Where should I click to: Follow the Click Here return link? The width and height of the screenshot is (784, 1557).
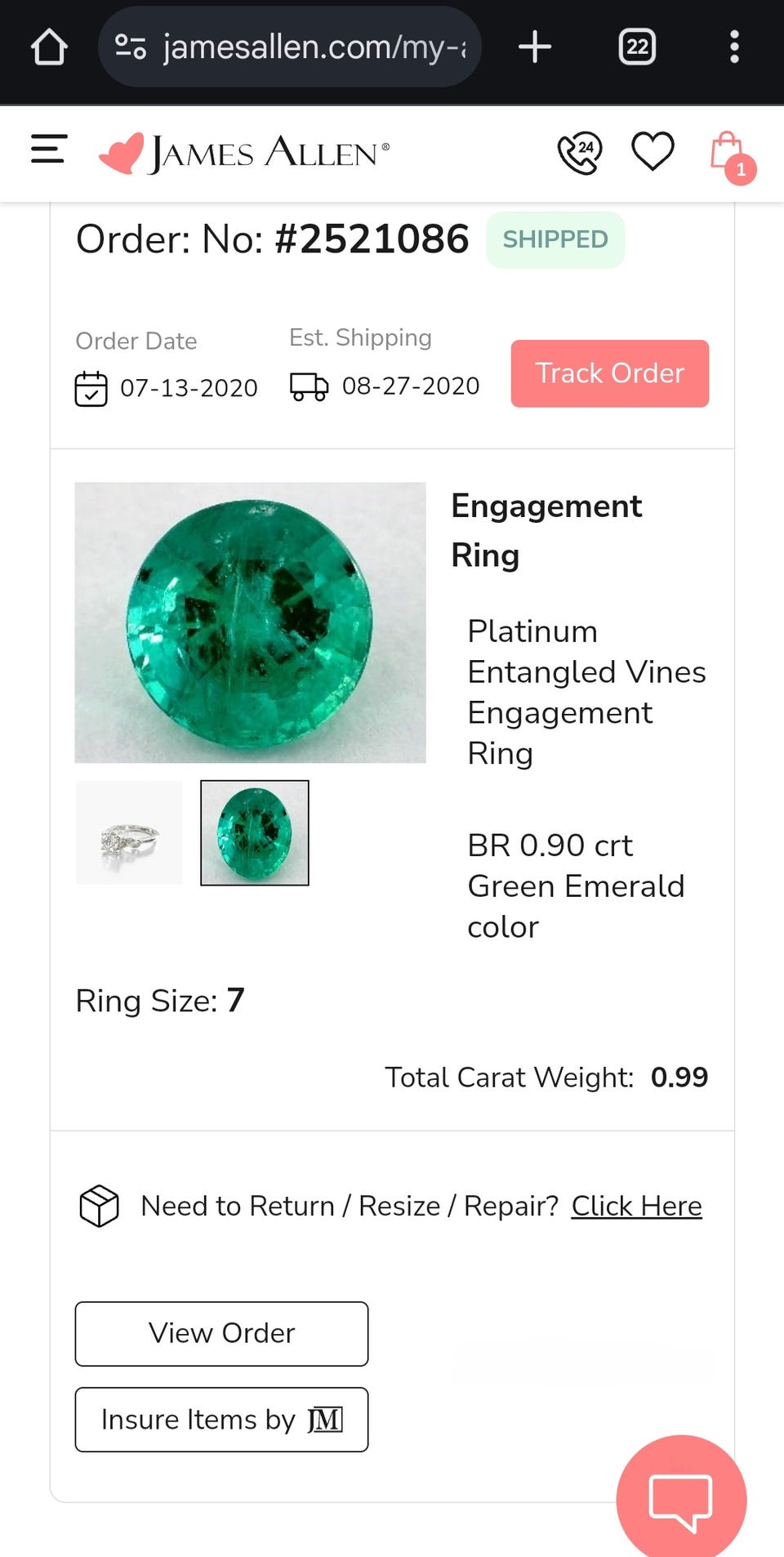click(x=636, y=1206)
